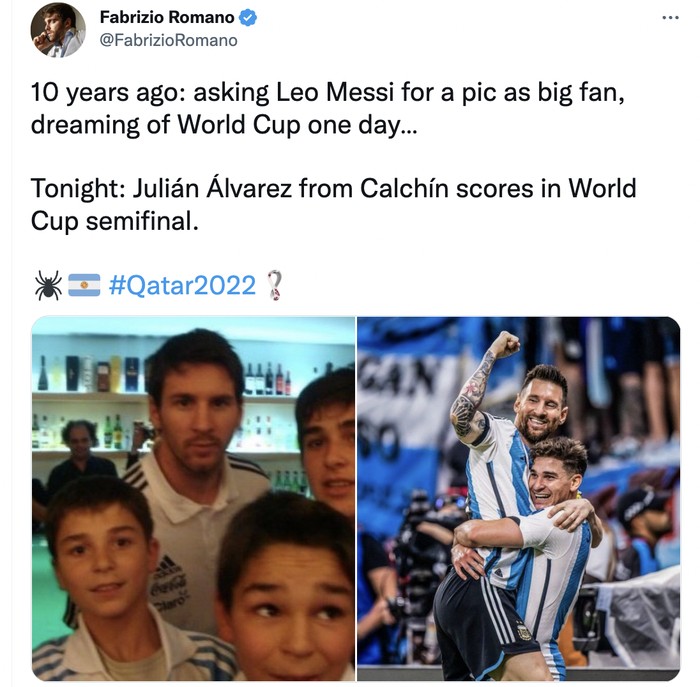This screenshot has width=700, height=687.
Task: Click the blue verified checkmark badge
Action: click(x=248, y=18)
